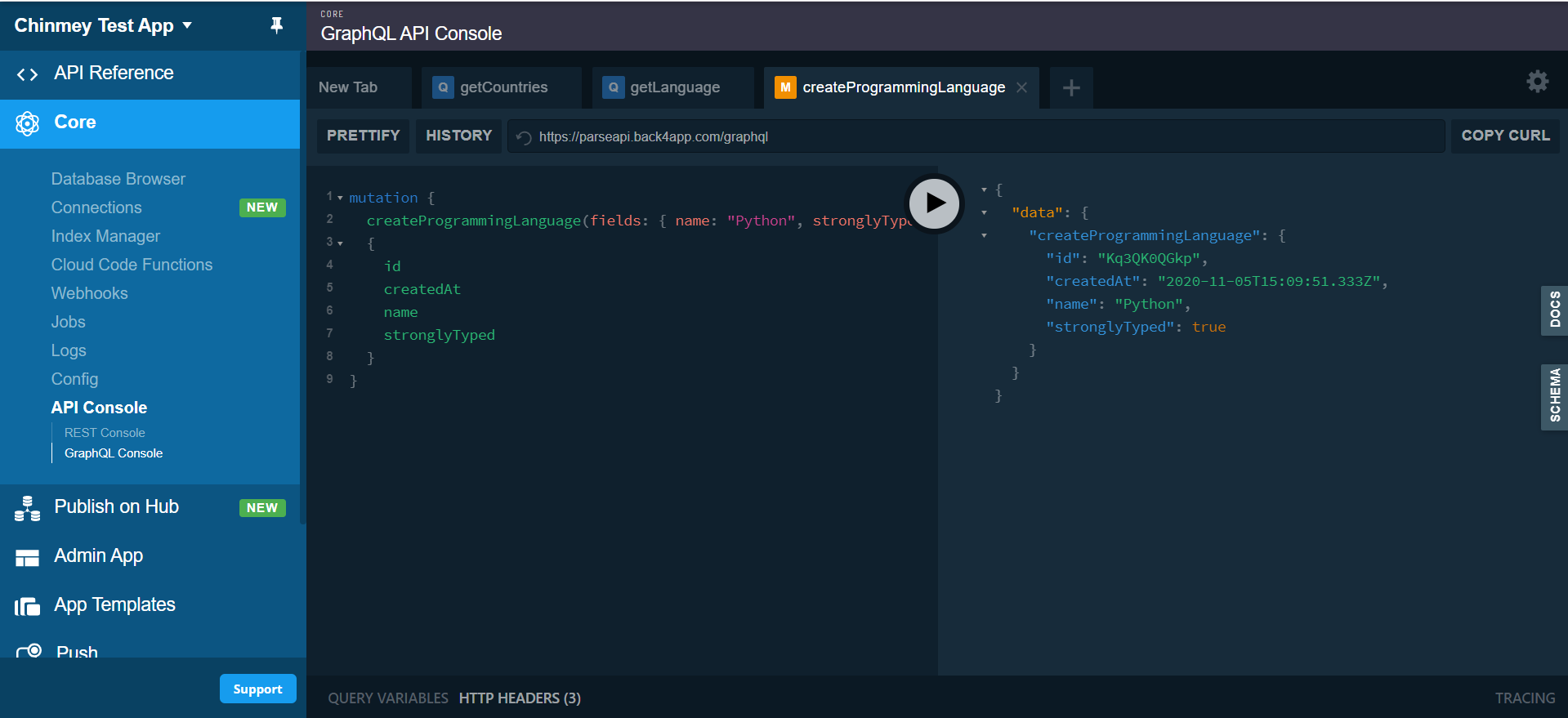Viewport: 1568px width, 718px height.
Task: Add a new tab with plus icon
Action: click(1070, 88)
